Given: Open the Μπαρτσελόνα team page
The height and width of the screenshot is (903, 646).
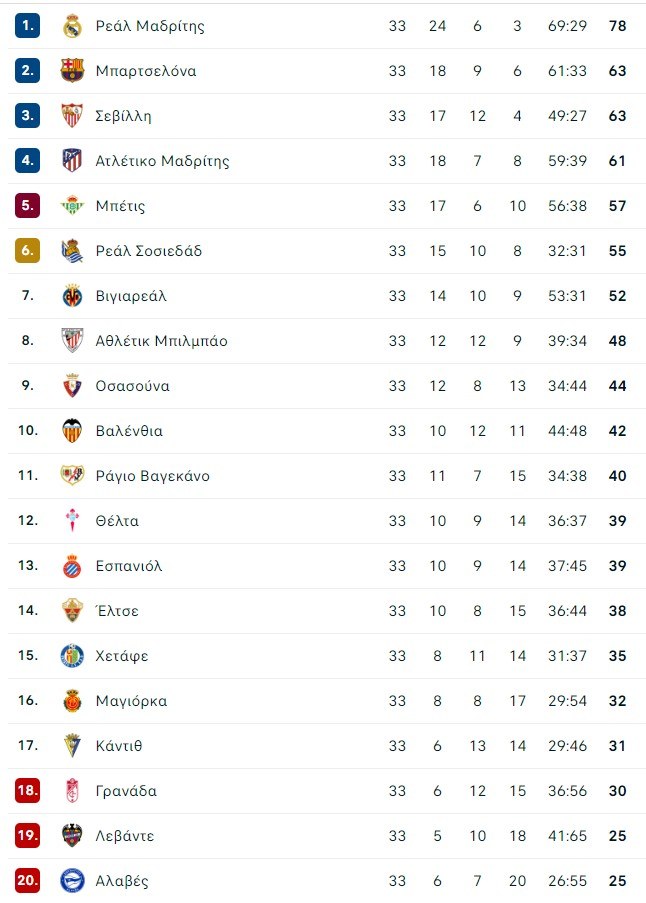Looking at the screenshot, I should tap(146, 71).
